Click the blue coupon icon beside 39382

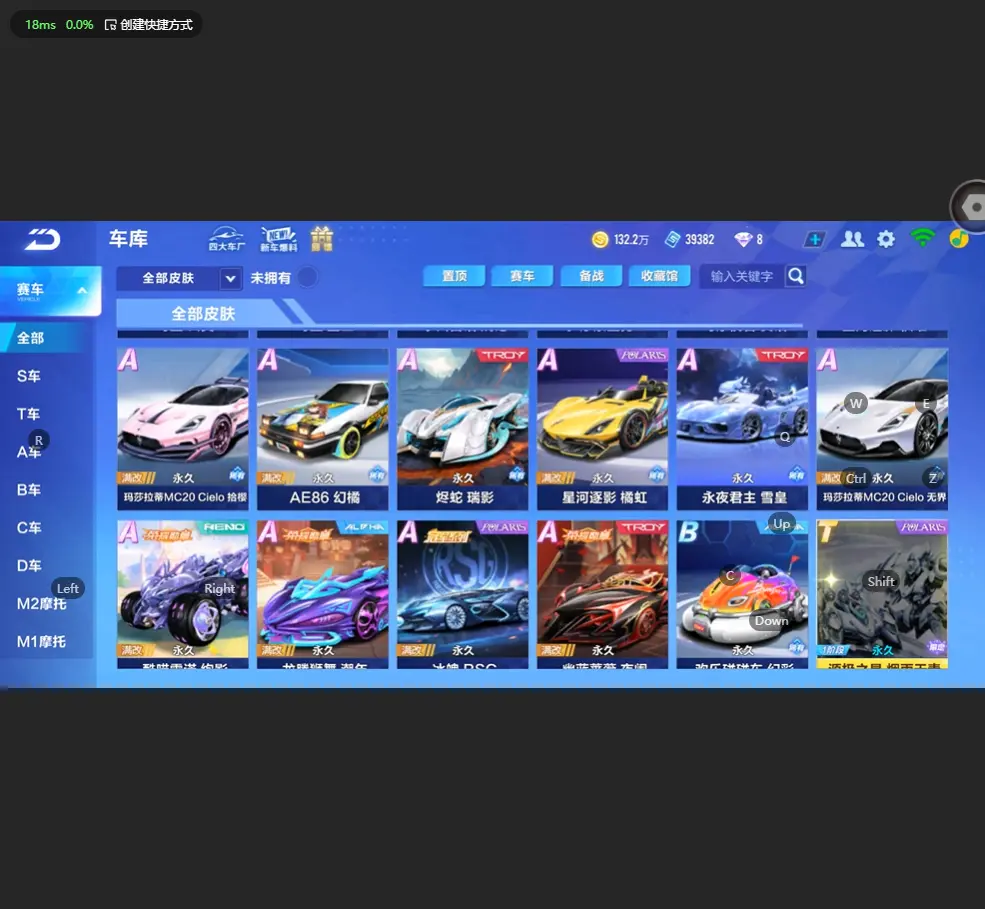[x=672, y=239]
